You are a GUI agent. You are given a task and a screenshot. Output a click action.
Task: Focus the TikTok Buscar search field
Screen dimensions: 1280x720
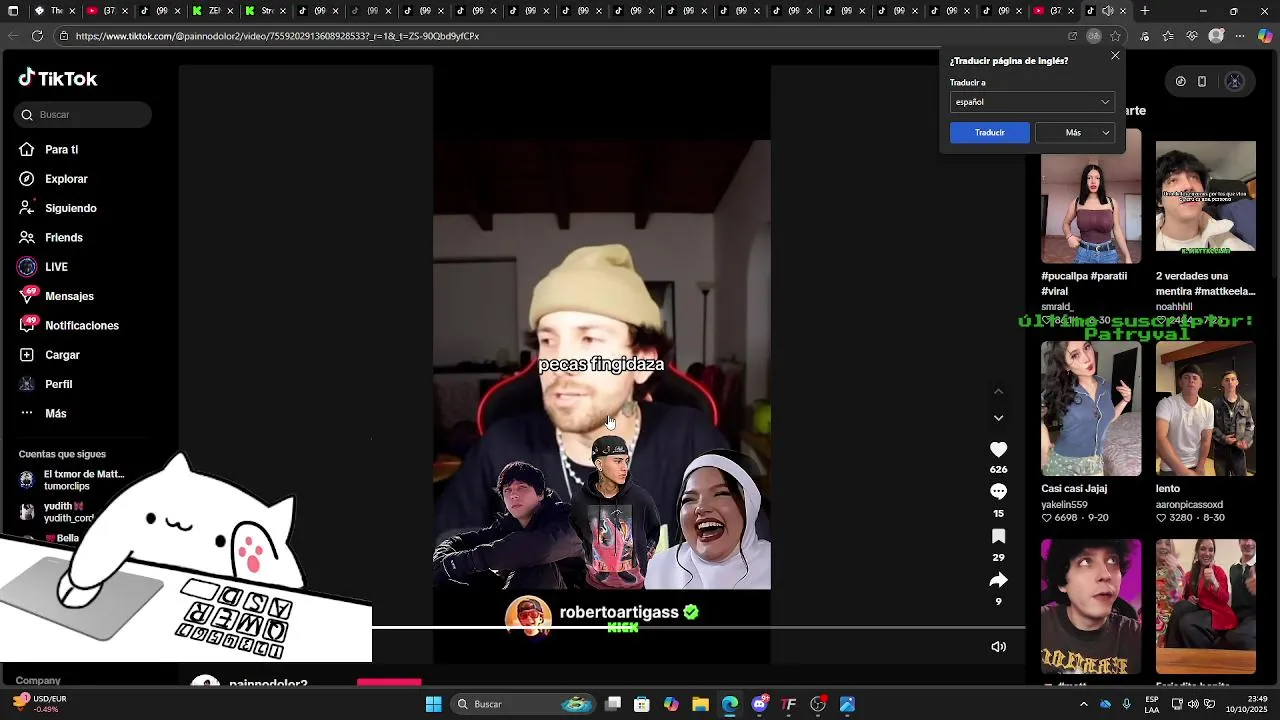[x=83, y=115]
